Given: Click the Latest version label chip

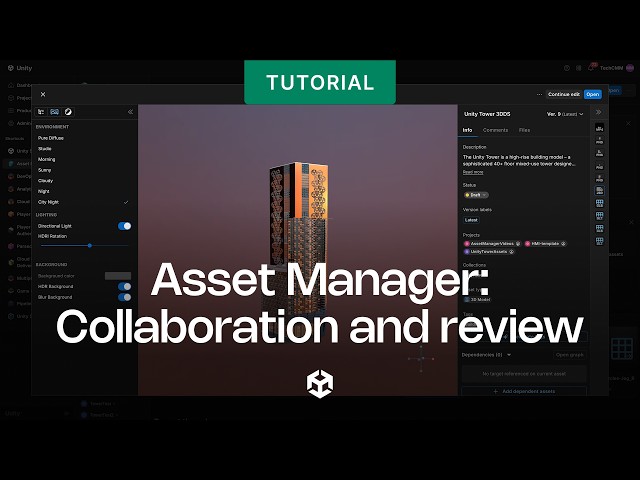Looking at the screenshot, I should [x=471, y=220].
